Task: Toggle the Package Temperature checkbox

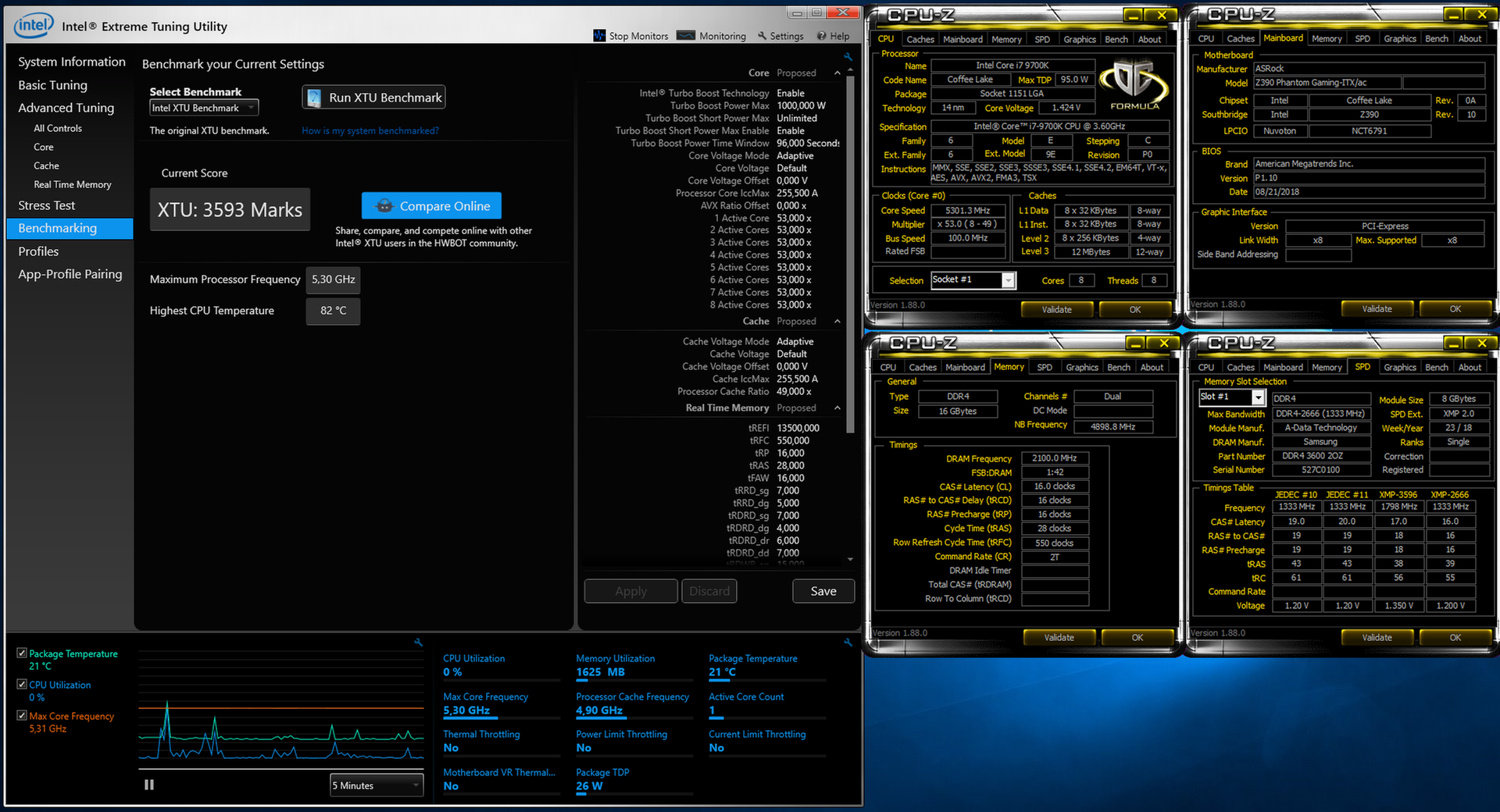Action: (22, 653)
